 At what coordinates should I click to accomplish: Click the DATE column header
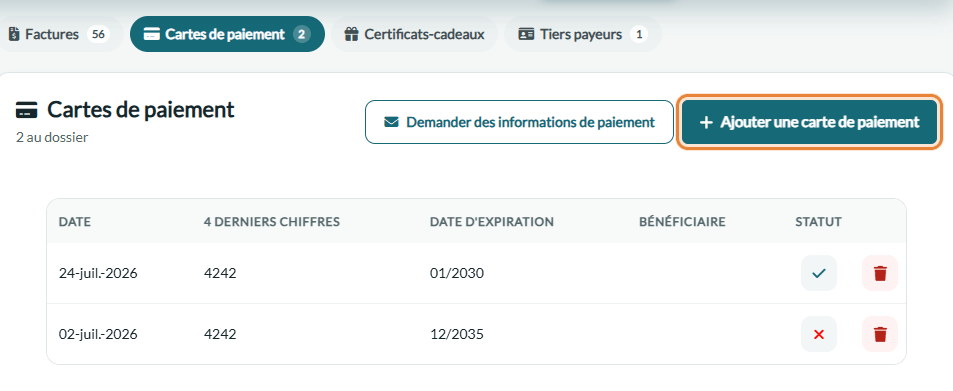[x=75, y=222]
